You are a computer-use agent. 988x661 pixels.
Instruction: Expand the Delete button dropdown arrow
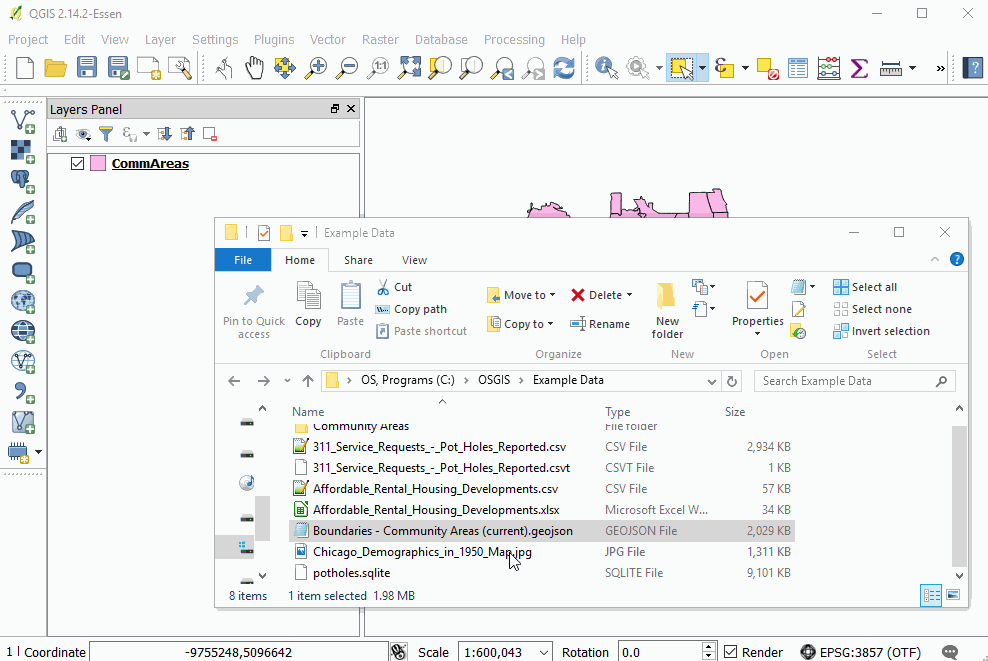629,295
